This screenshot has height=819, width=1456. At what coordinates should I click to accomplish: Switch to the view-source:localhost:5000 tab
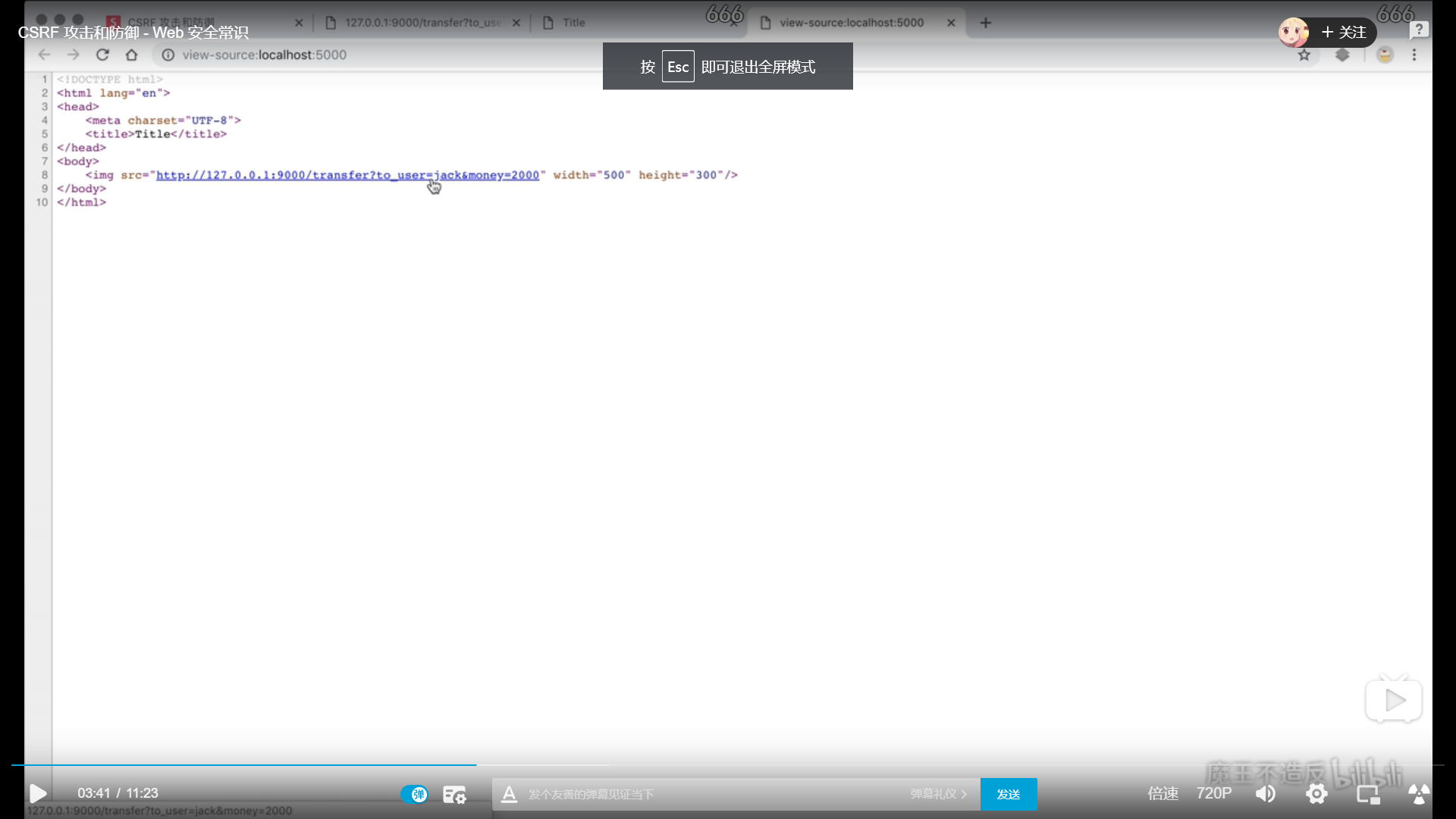click(851, 23)
